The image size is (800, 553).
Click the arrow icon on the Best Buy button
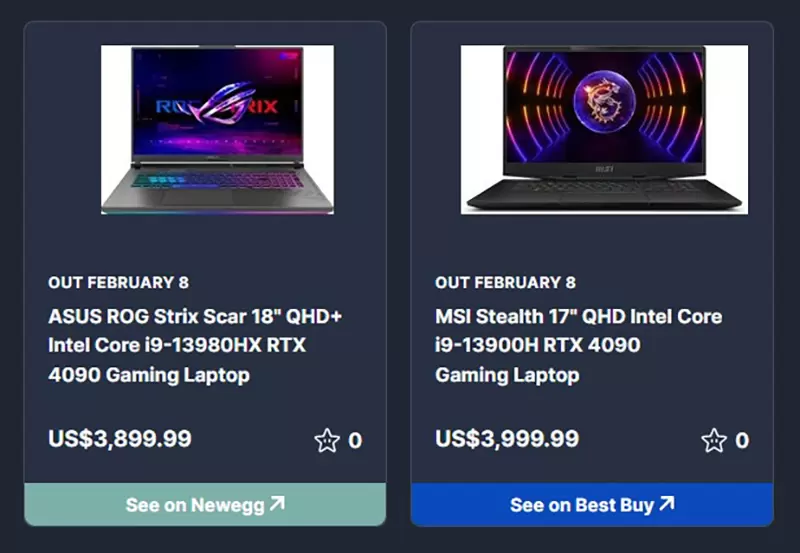tap(666, 504)
